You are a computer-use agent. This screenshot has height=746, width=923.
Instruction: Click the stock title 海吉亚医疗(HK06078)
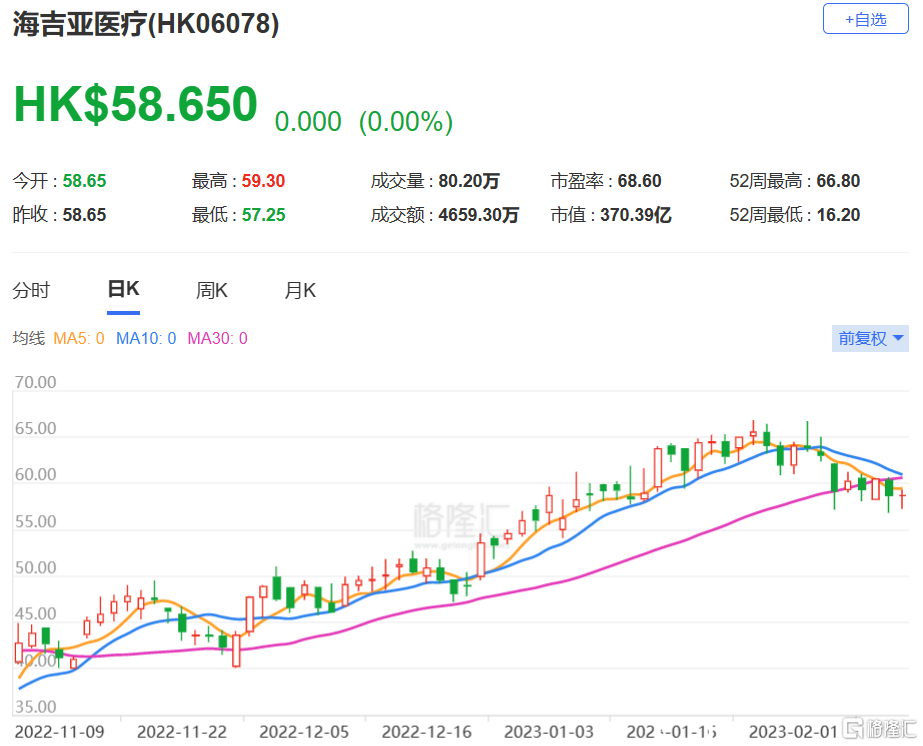pyautogui.click(x=146, y=24)
